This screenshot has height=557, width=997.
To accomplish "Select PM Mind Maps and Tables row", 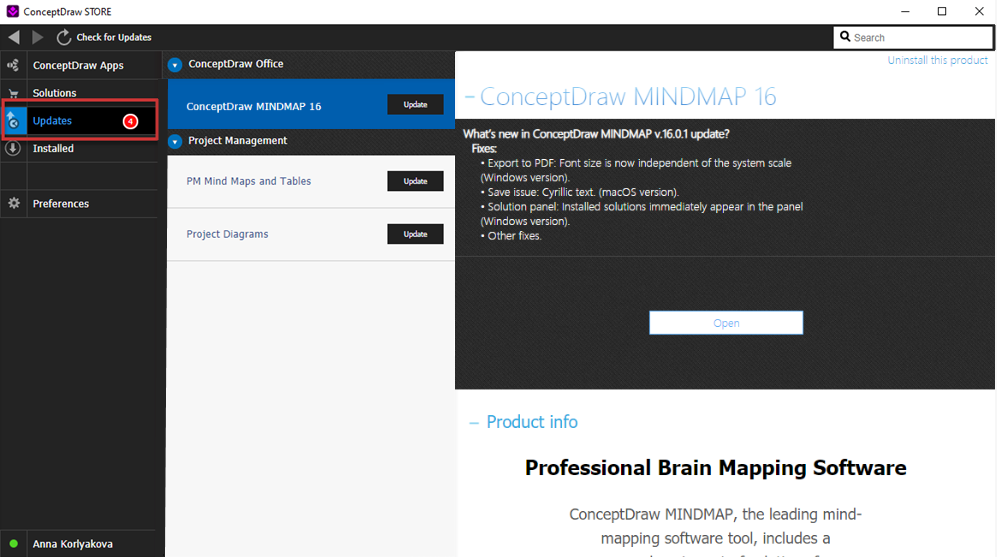I will (311, 181).
